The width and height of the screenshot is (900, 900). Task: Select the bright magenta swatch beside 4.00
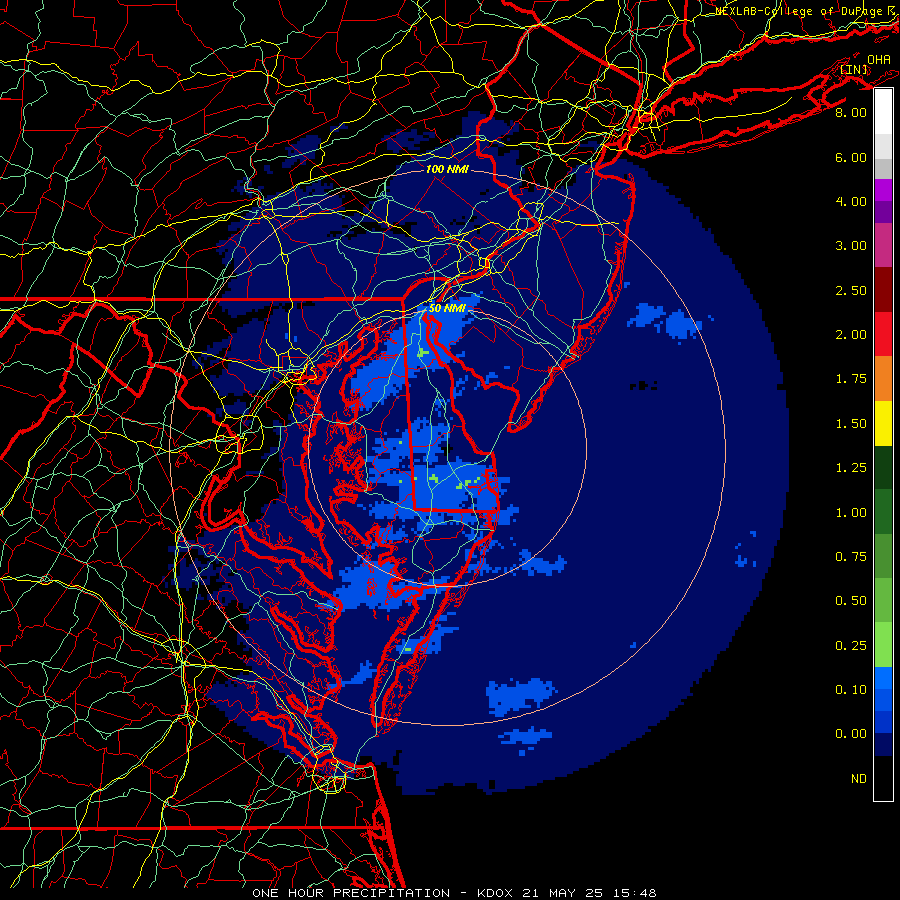(883, 190)
